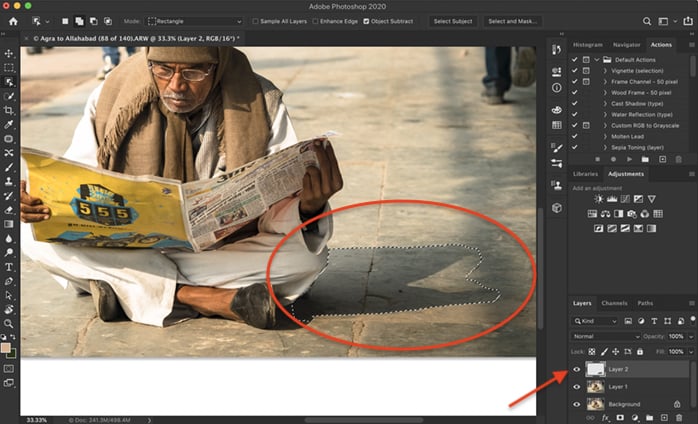Toggle lock all padlock in Layers
698x424 pixels.
[640, 352]
